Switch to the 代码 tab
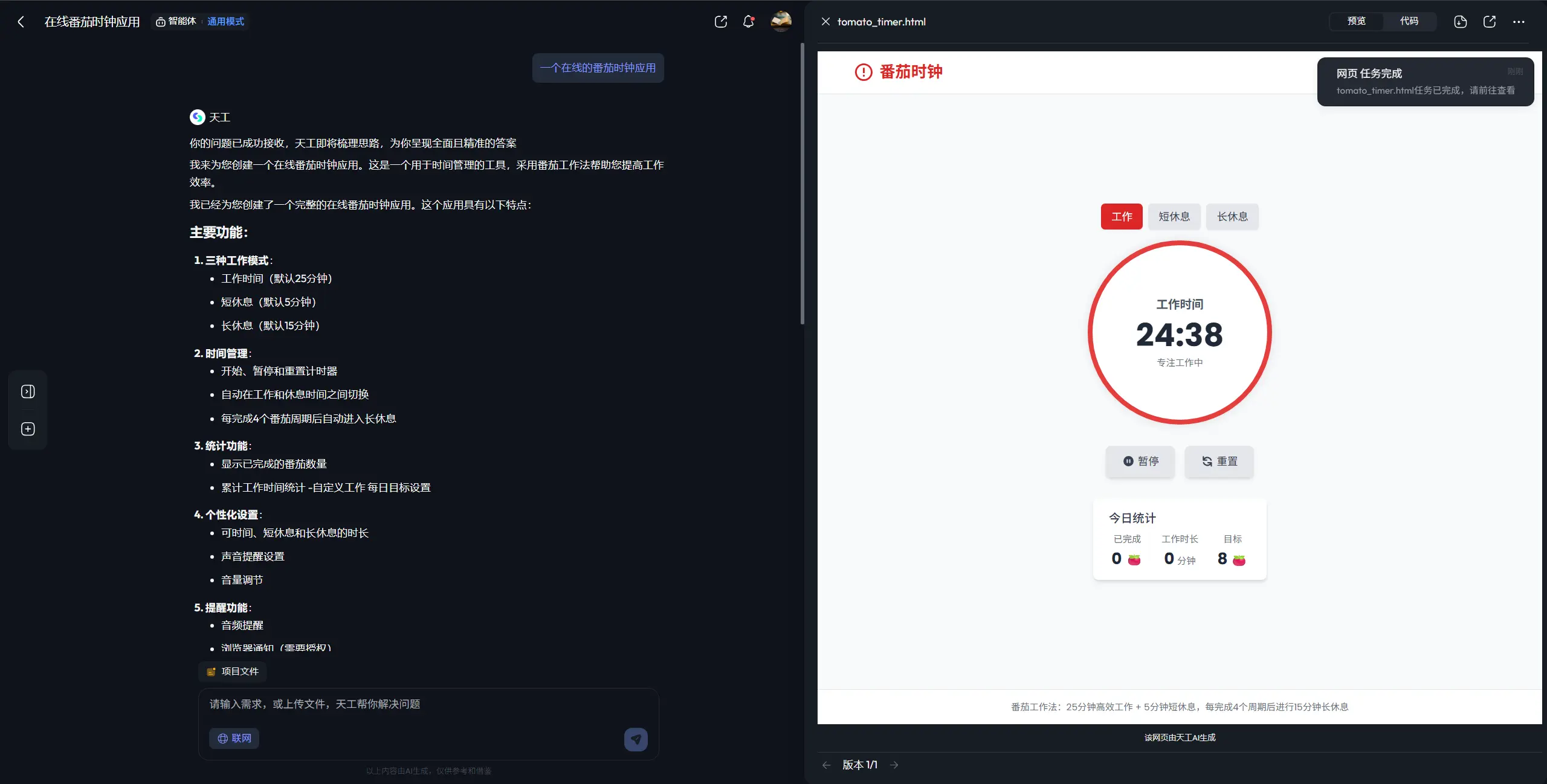The width and height of the screenshot is (1547, 784). coord(1409,21)
